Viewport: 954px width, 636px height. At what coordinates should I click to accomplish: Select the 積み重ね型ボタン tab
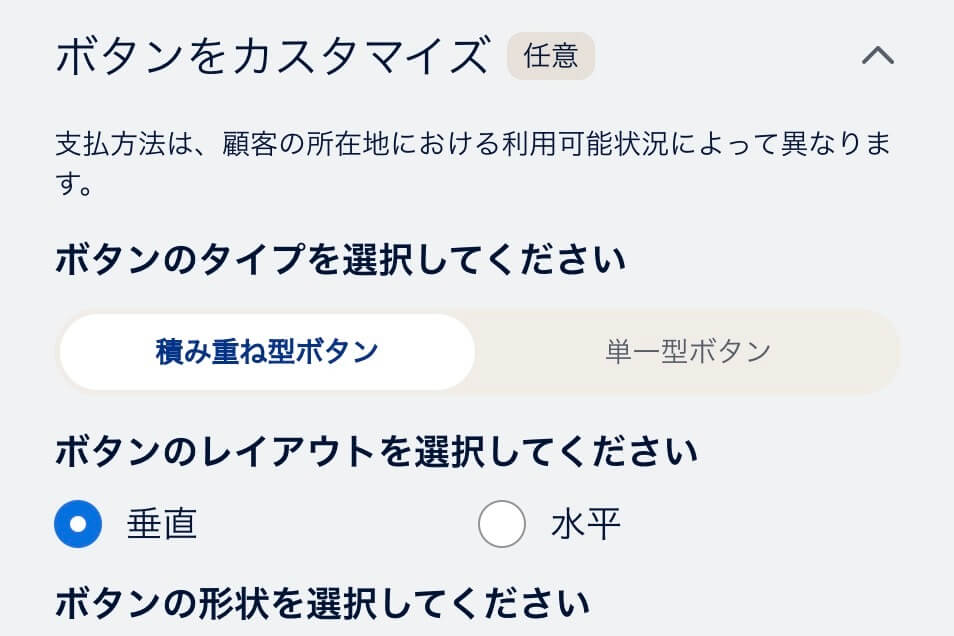point(267,352)
